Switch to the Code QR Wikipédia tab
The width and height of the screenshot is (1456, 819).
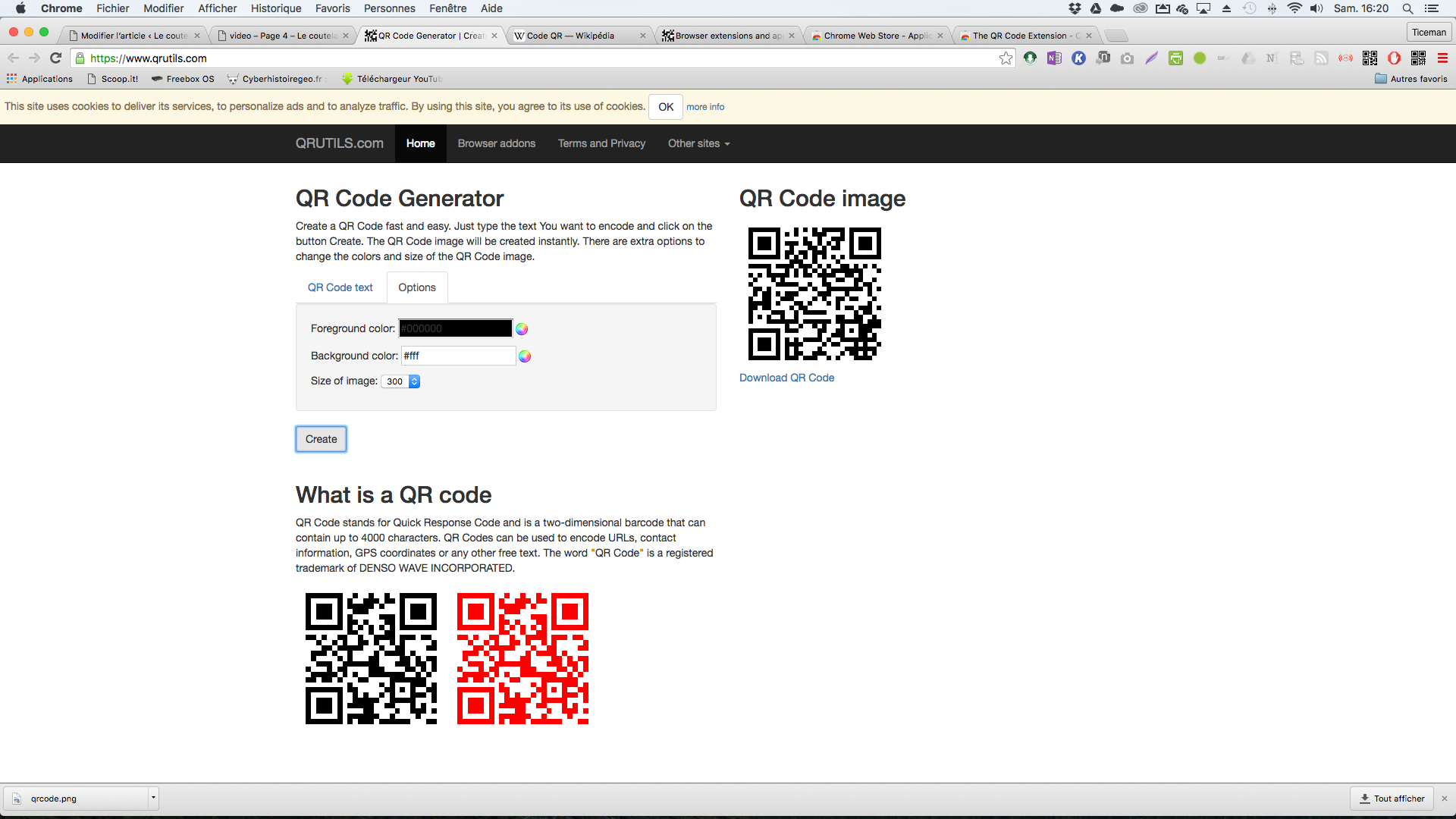click(x=579, y=36)
